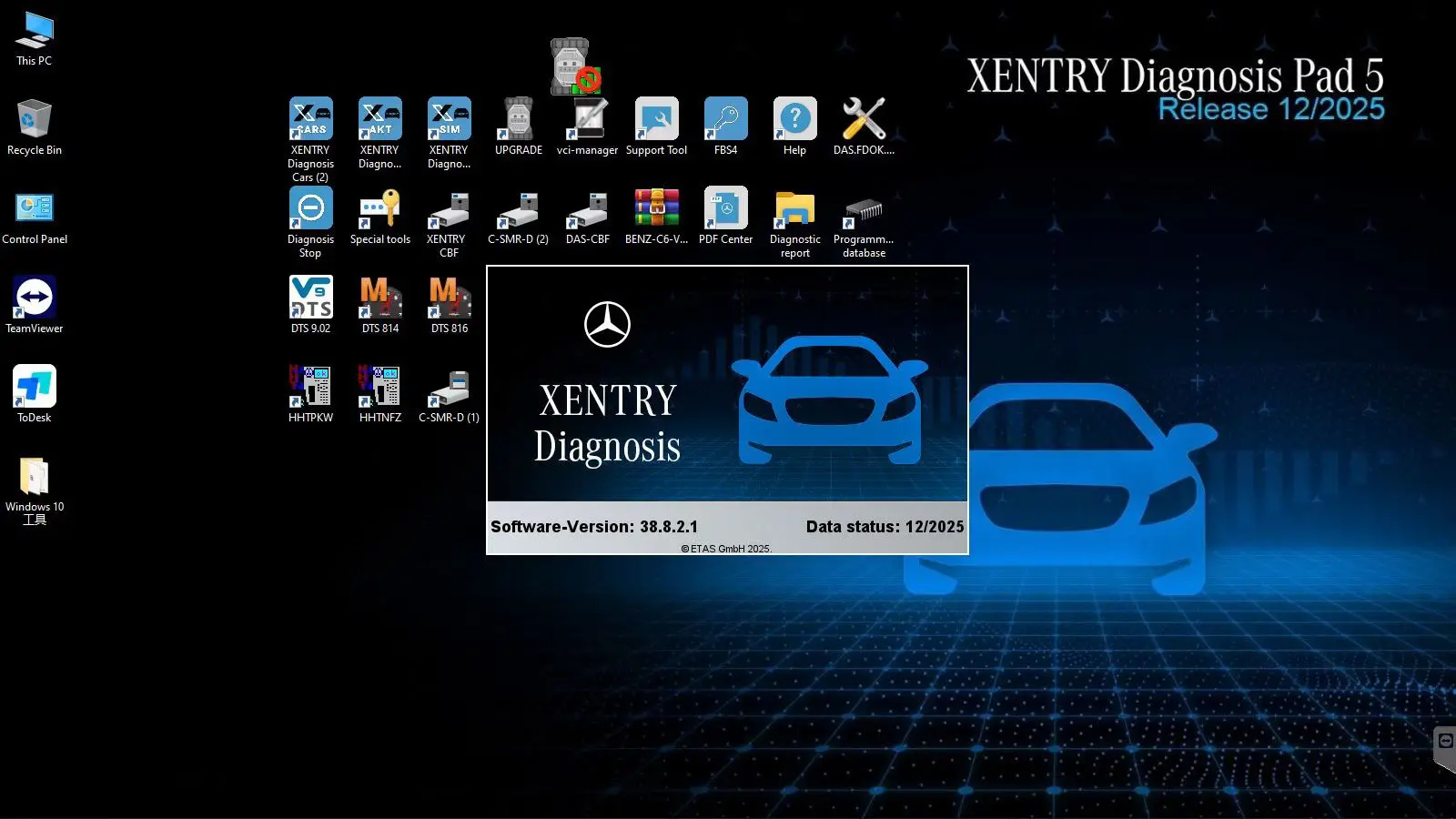Select the Recycle Bin
Image resolution: width=1456 pixels, height=819 pixels.
pyautogui.click(x=35, y=119)
